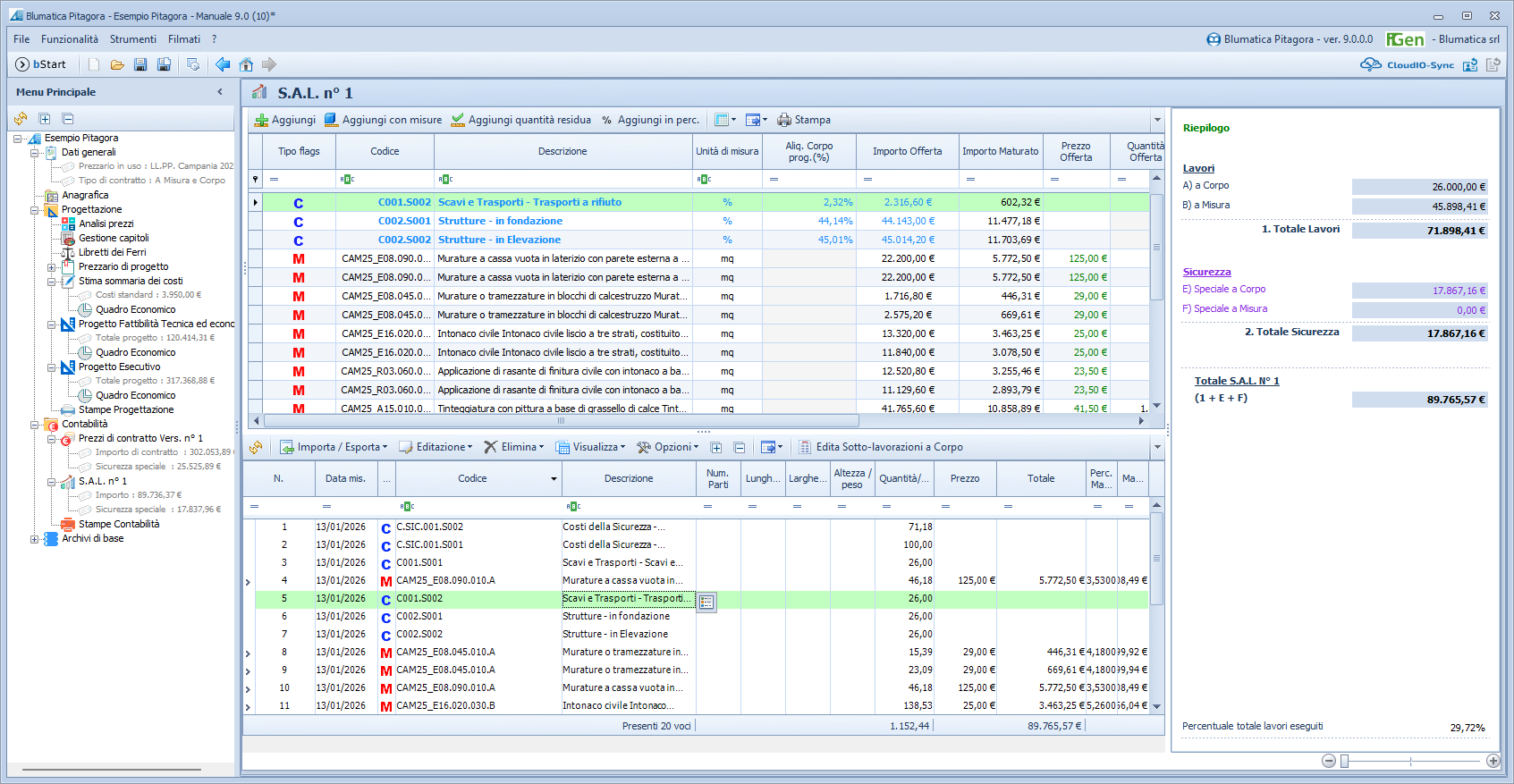Click the Stampa printer button
Image resolution: width=1514 pixels, height=784 pixels.
click(x=804, y=120)
